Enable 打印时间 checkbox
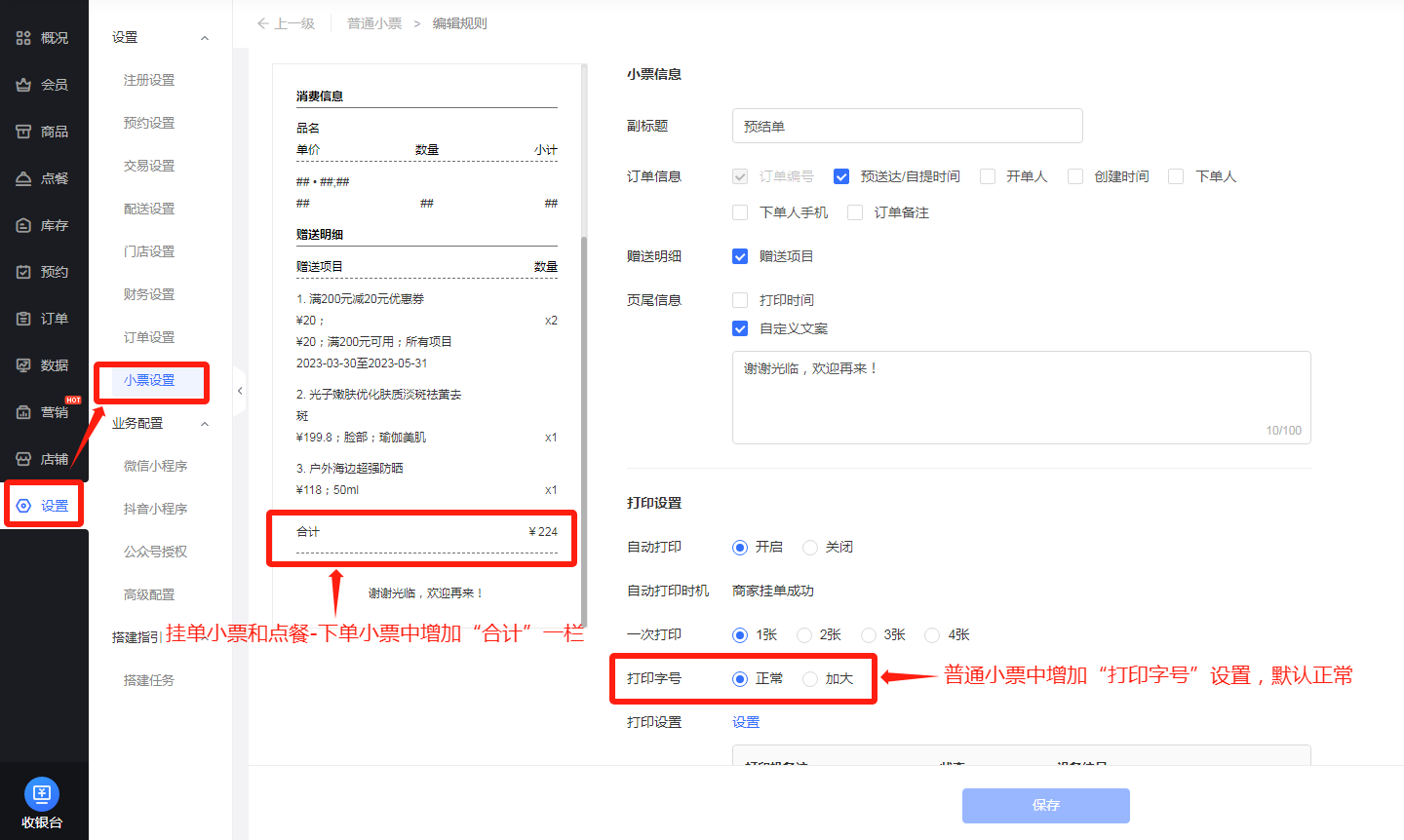 tap(740, 300)
